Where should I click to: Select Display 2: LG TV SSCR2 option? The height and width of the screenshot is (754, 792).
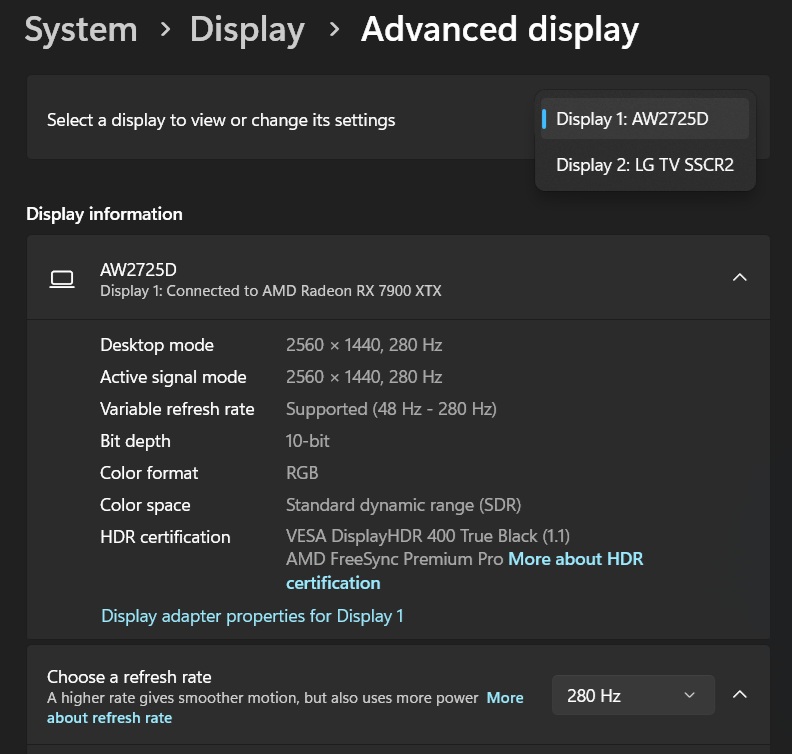point(645,165)
